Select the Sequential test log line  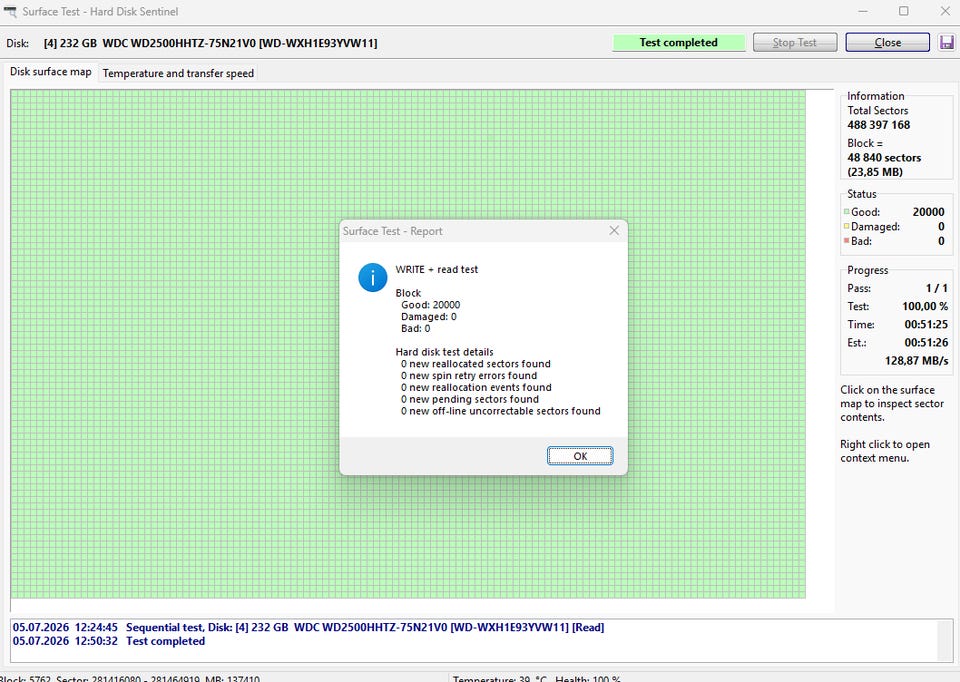pyautogui.click(x=309, y=627)
